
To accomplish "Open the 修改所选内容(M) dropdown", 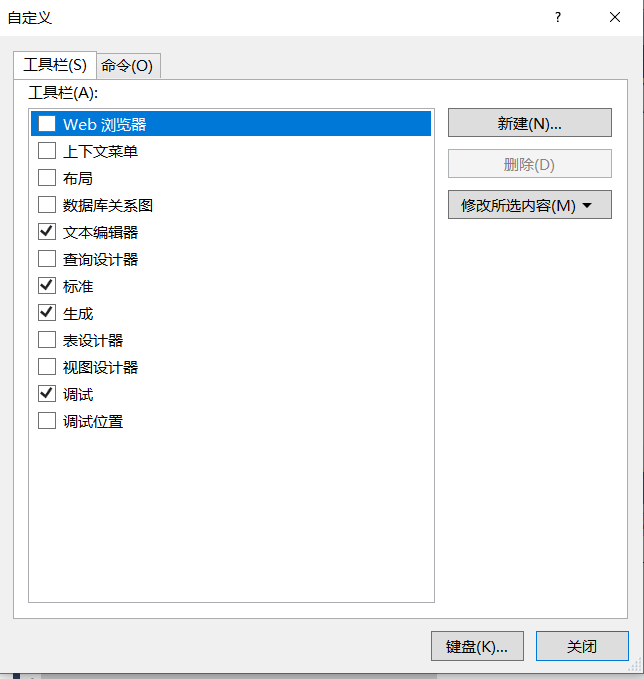I will [x=529, y=205].
